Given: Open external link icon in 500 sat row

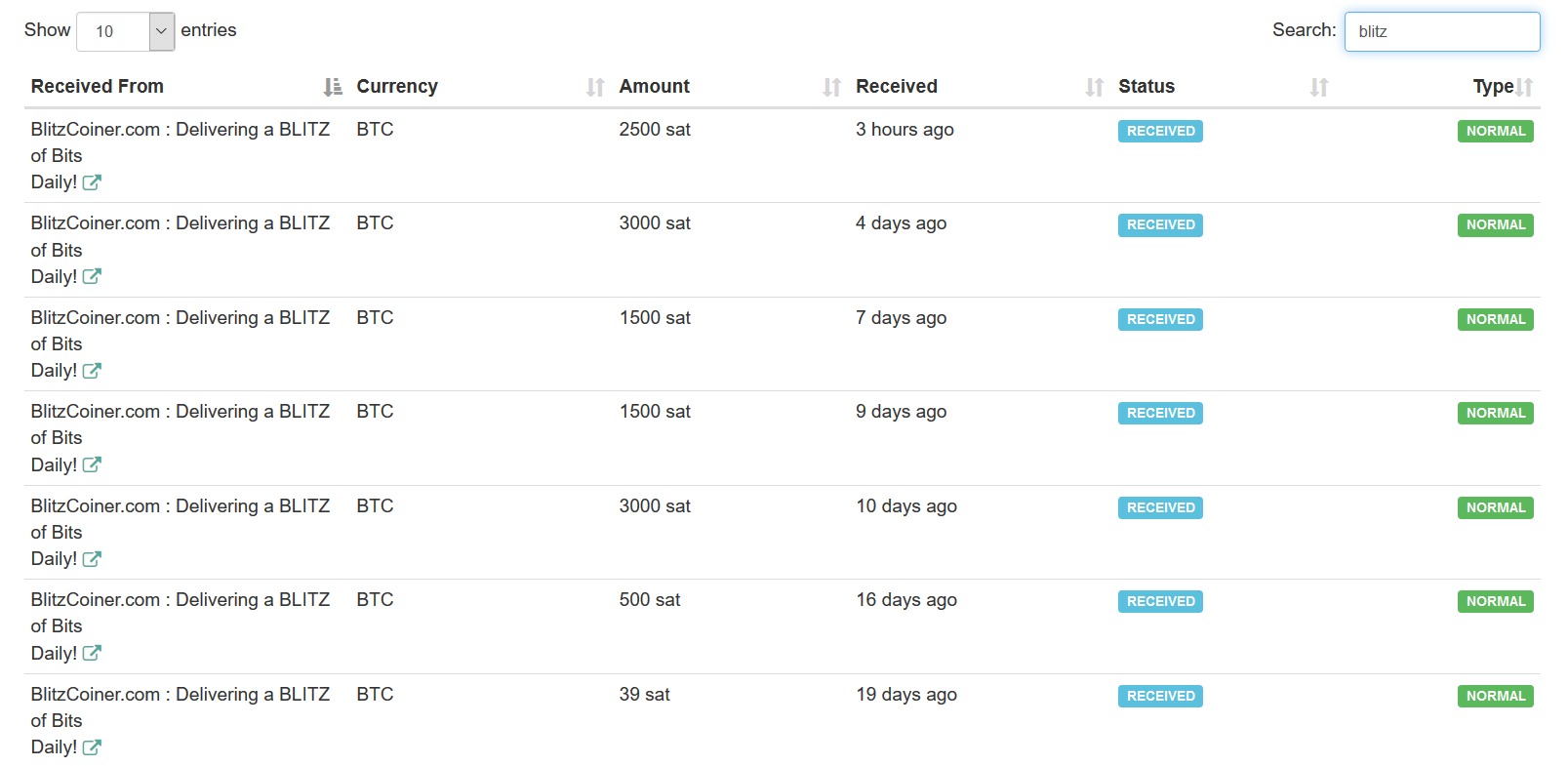Looking at the screenshot, I should pyautogui.click(x=92, y=654).
